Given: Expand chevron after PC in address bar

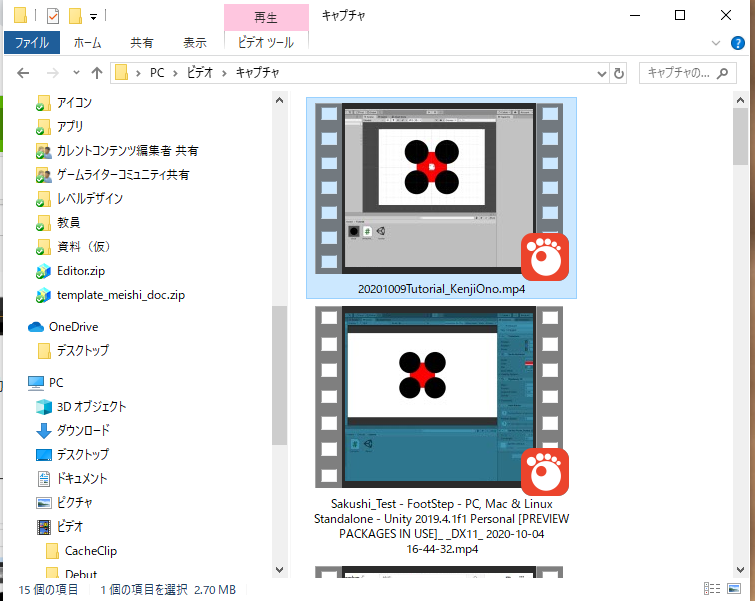Looking at the screenshot, I should click(175, 73).
